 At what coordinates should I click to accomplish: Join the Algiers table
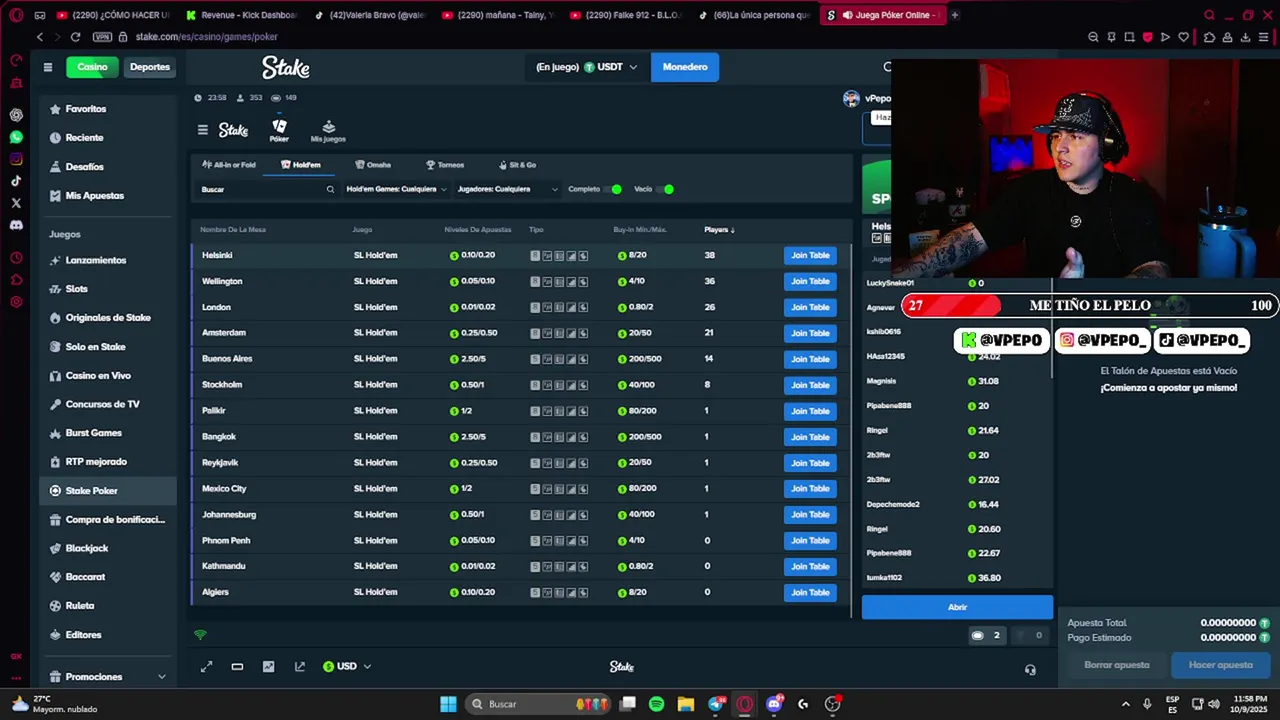tap(810, 592)
